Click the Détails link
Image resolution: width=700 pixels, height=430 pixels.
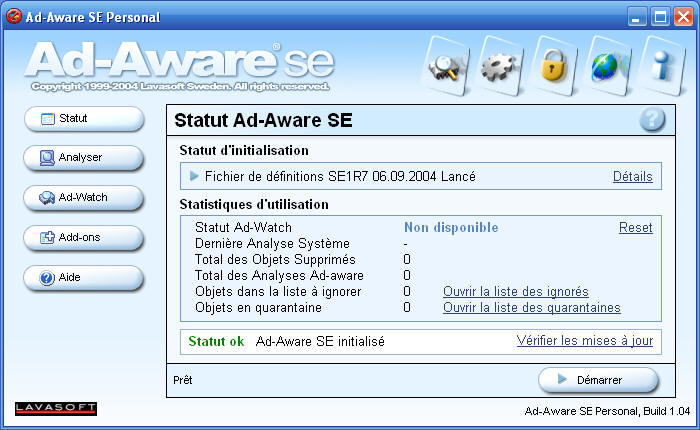click(632, 177)
